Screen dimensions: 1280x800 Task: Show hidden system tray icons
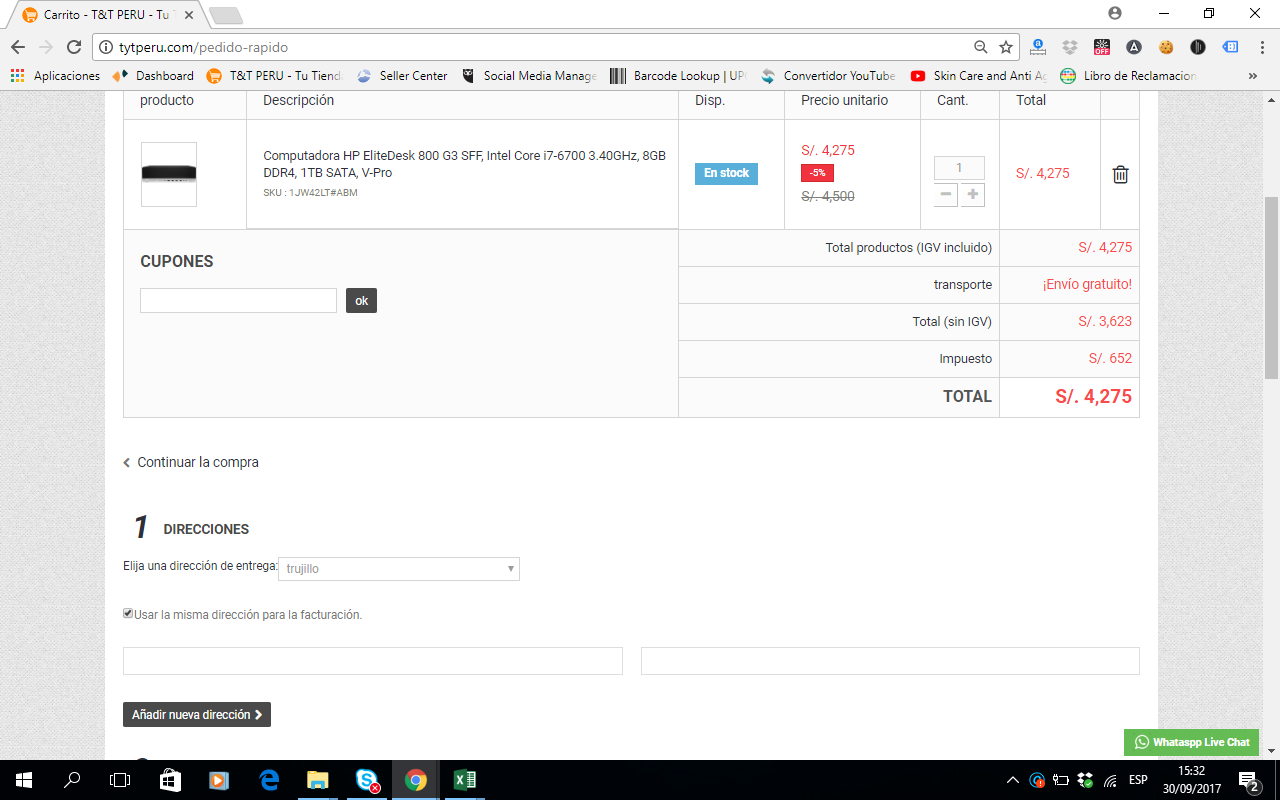pyautogui.click(x=1013, y=780)
